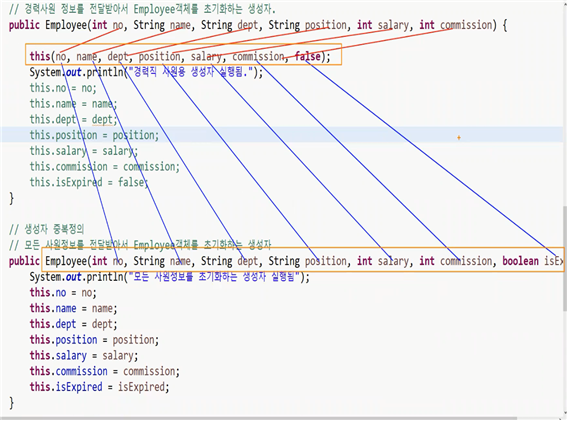The image size is (567, 424).
Task: Click the comment "// 생성자 중복정의"
Action: [x=46, y=229]
